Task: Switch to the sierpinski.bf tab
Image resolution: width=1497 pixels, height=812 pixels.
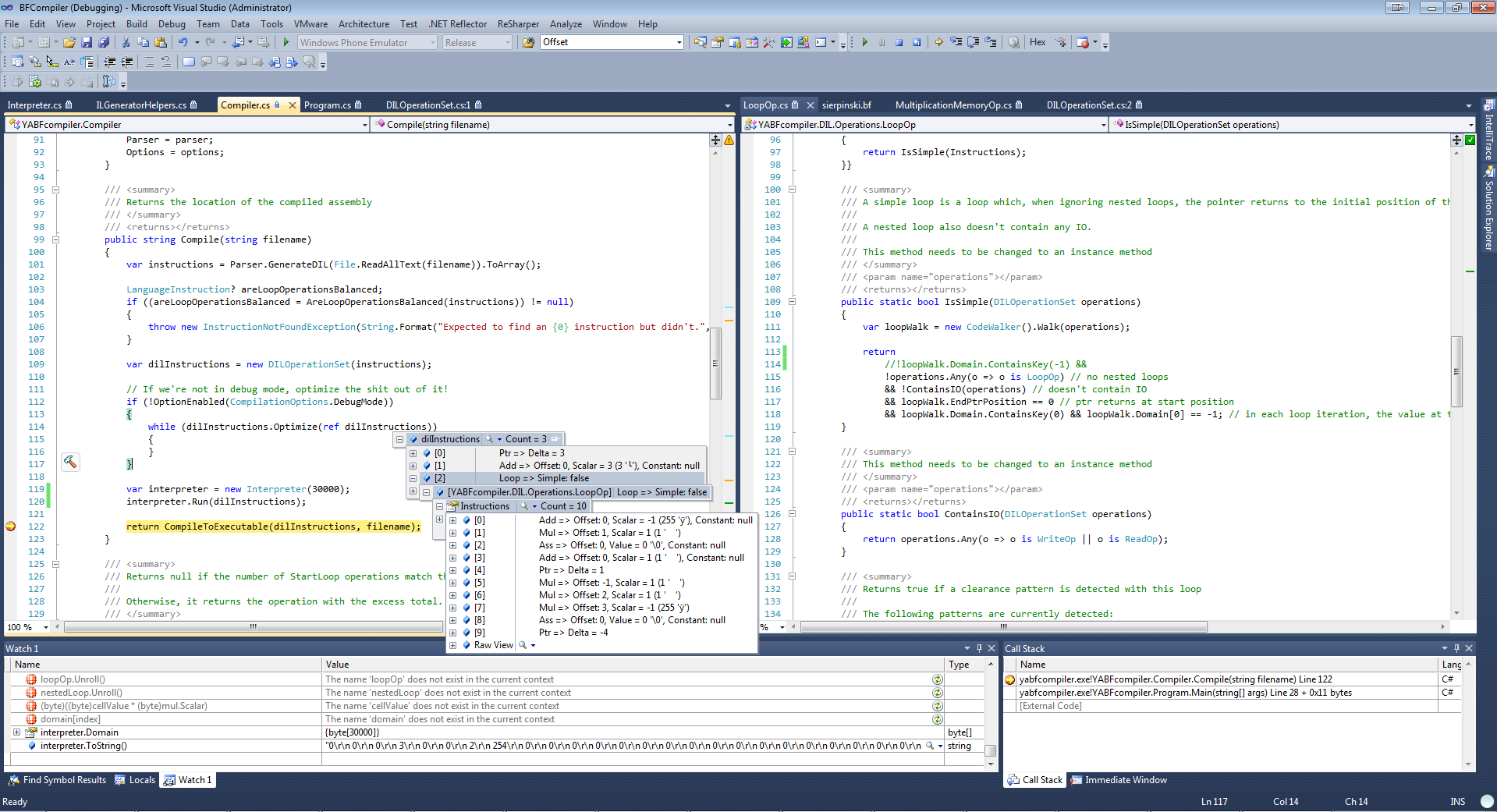Action: coord(846,105)
